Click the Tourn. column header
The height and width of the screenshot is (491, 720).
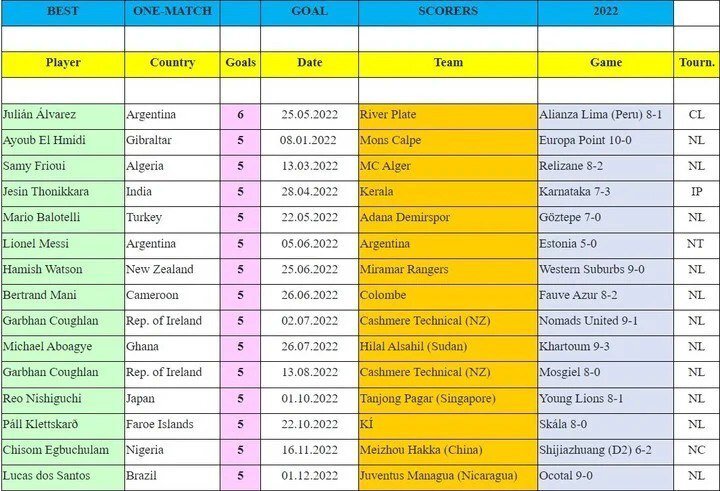[x=696, y=63]
